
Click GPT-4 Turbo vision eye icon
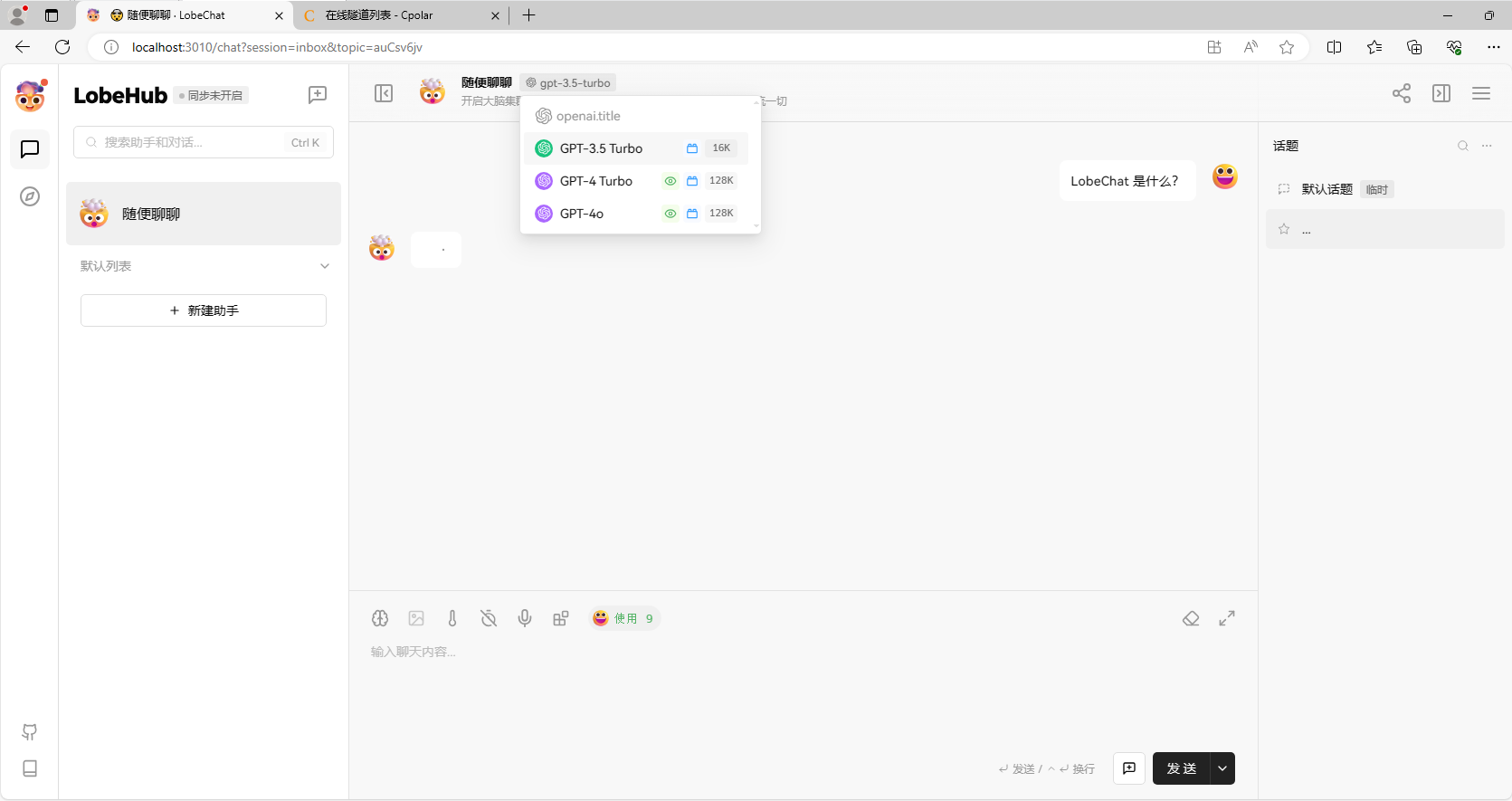tap(670, 181)
